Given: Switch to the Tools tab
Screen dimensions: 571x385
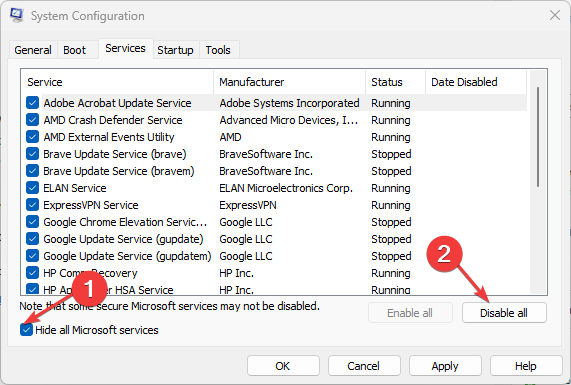Looking at the screenshot, I should point(218,50).
